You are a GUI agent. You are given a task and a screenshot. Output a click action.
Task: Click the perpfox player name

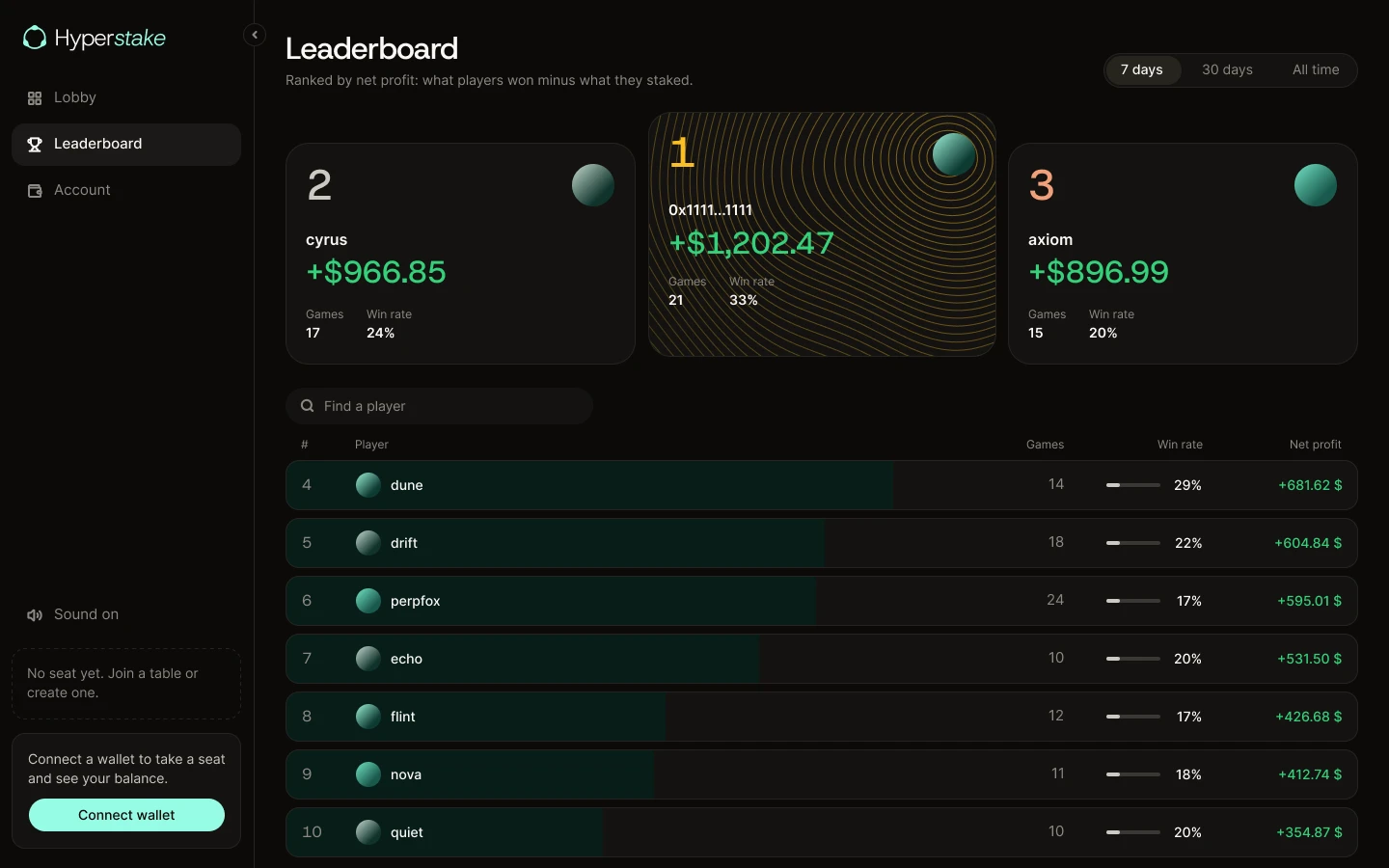(415, 601)
